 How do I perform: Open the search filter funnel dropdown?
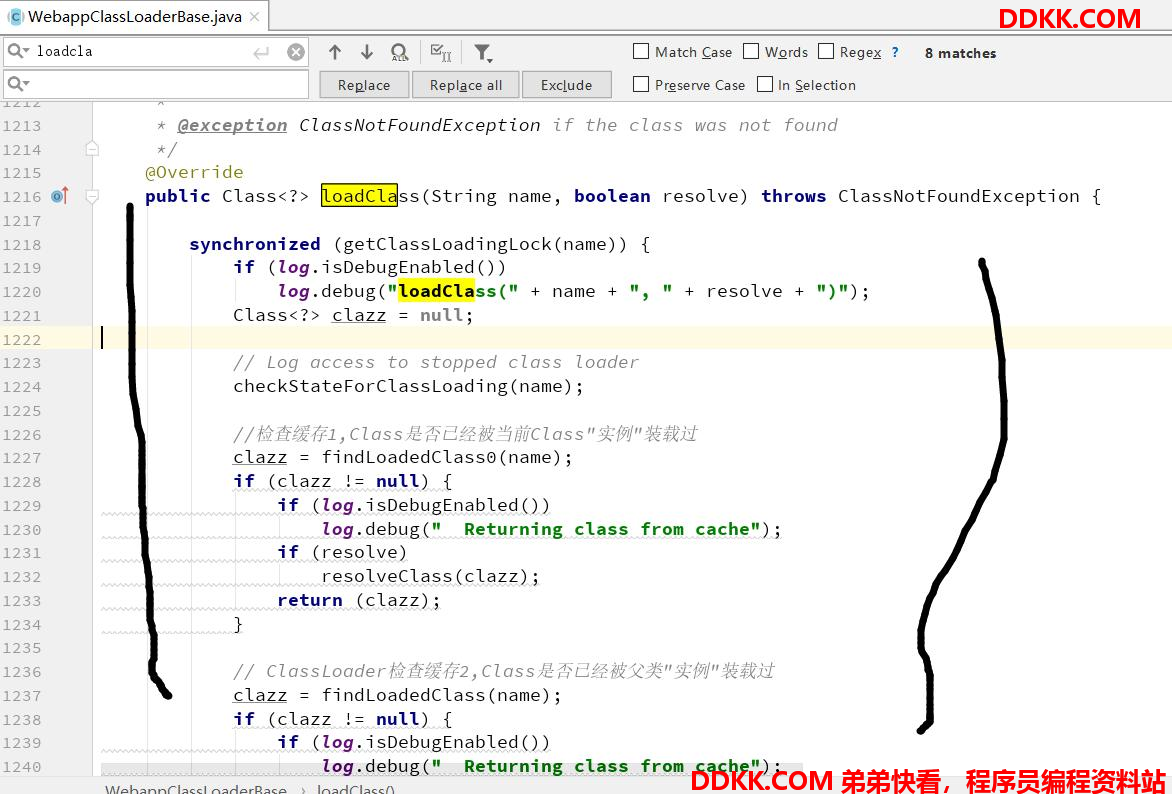pyautogui.click(x=483, y=52)
